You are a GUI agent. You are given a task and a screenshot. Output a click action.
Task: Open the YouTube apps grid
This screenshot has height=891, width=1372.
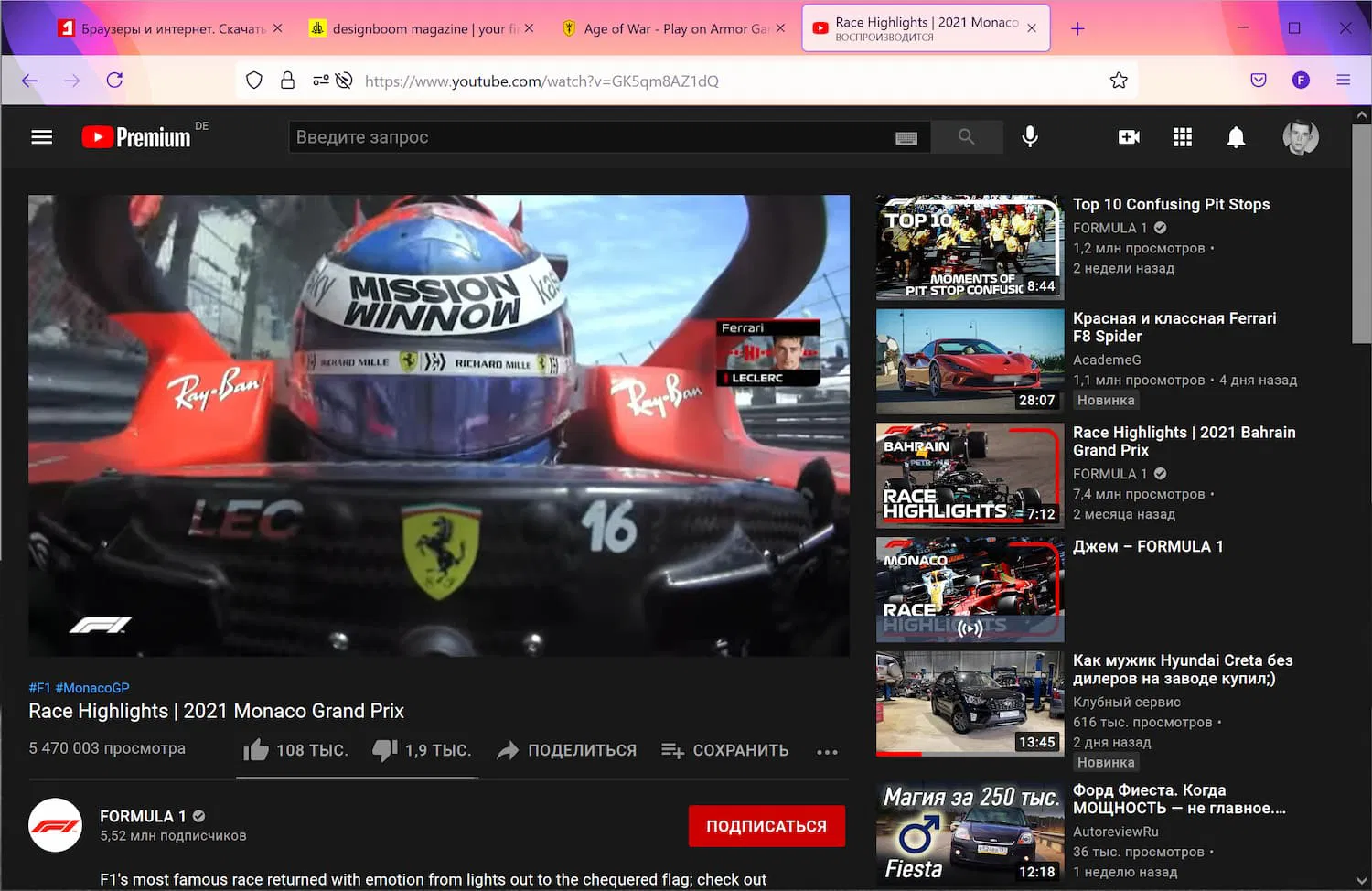1183,137
